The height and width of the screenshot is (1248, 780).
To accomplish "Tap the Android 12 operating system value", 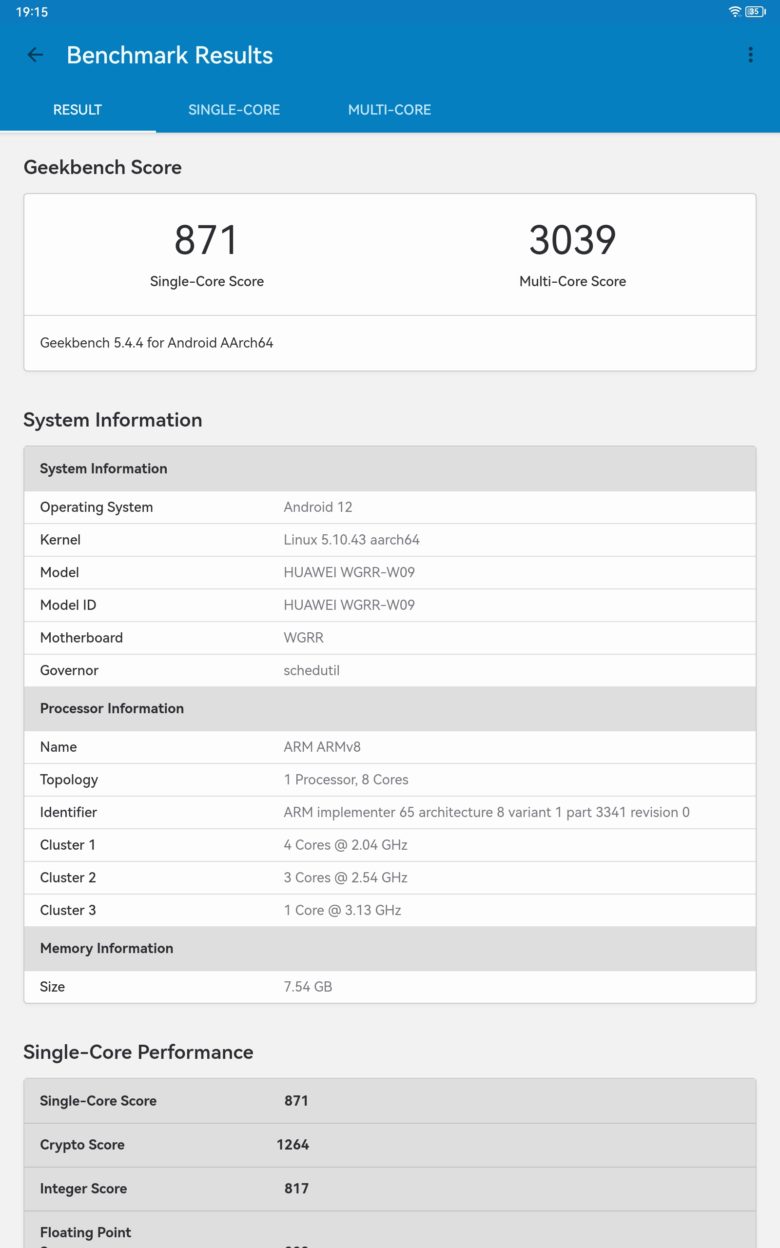I will pyautogui.click(x=318, y=507).
